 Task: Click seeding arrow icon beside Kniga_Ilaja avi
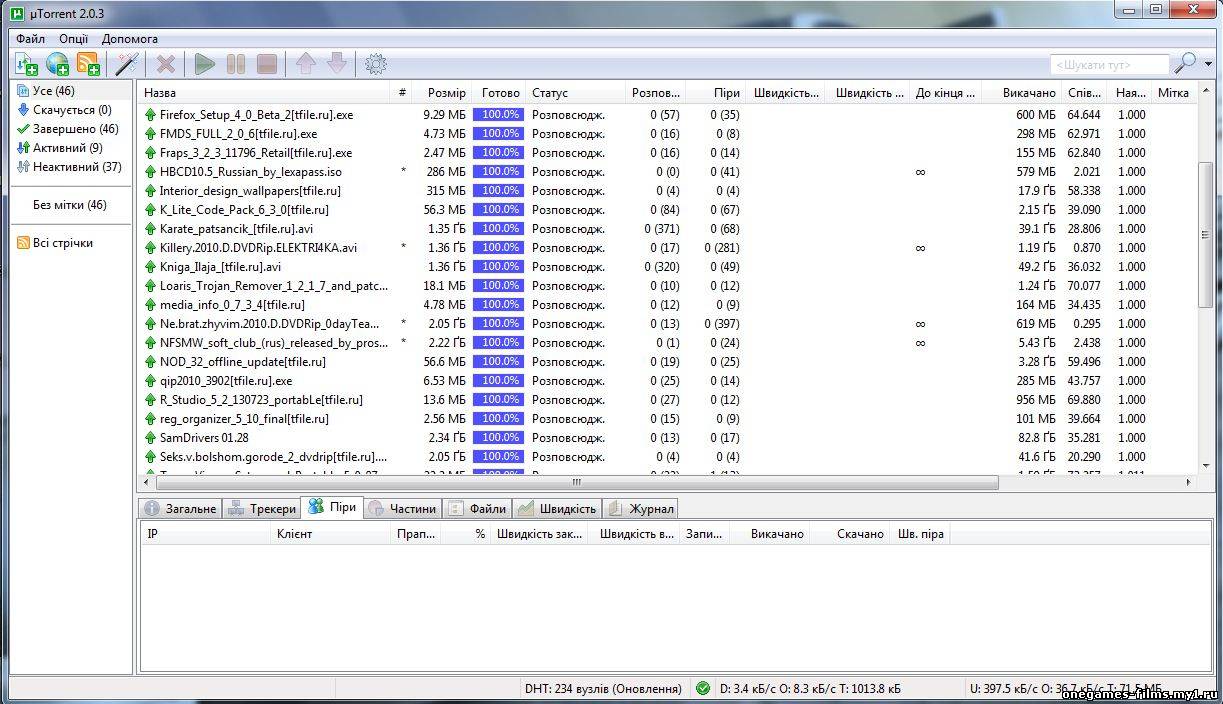click(x=151, y=267)
